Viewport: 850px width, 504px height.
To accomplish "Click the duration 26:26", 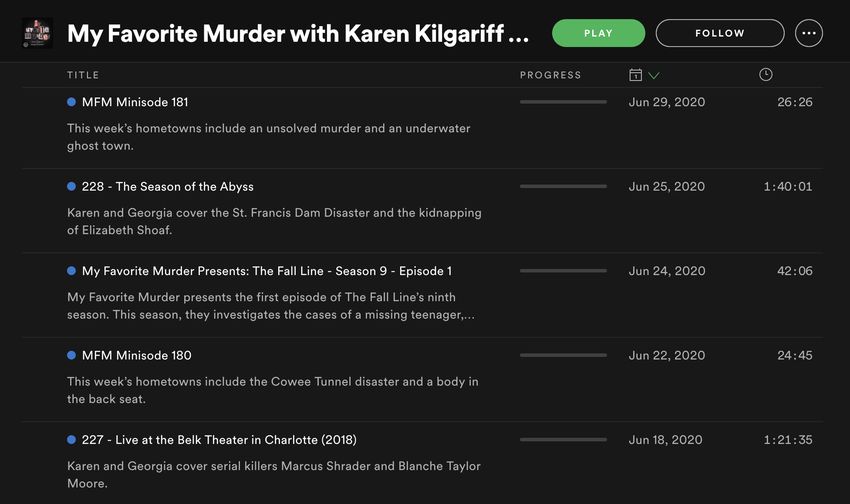I will (795, 102).
